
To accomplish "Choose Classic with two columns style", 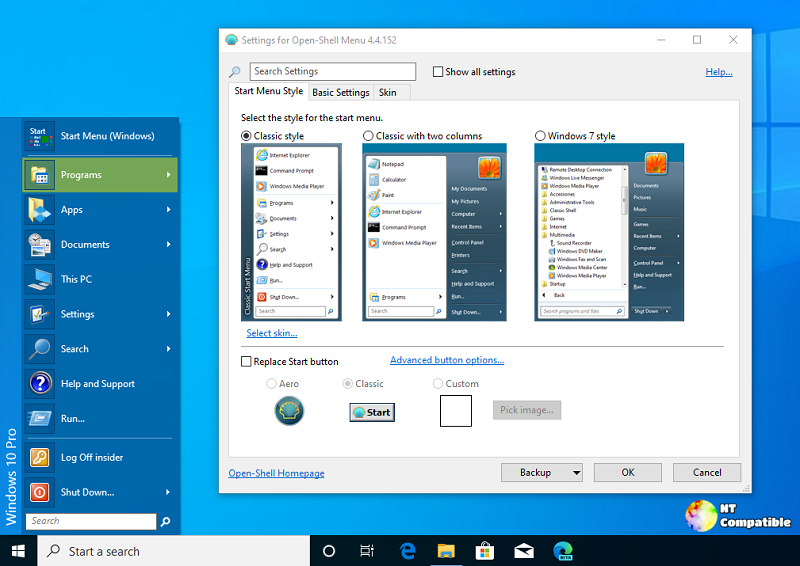I will coord(369,136).
